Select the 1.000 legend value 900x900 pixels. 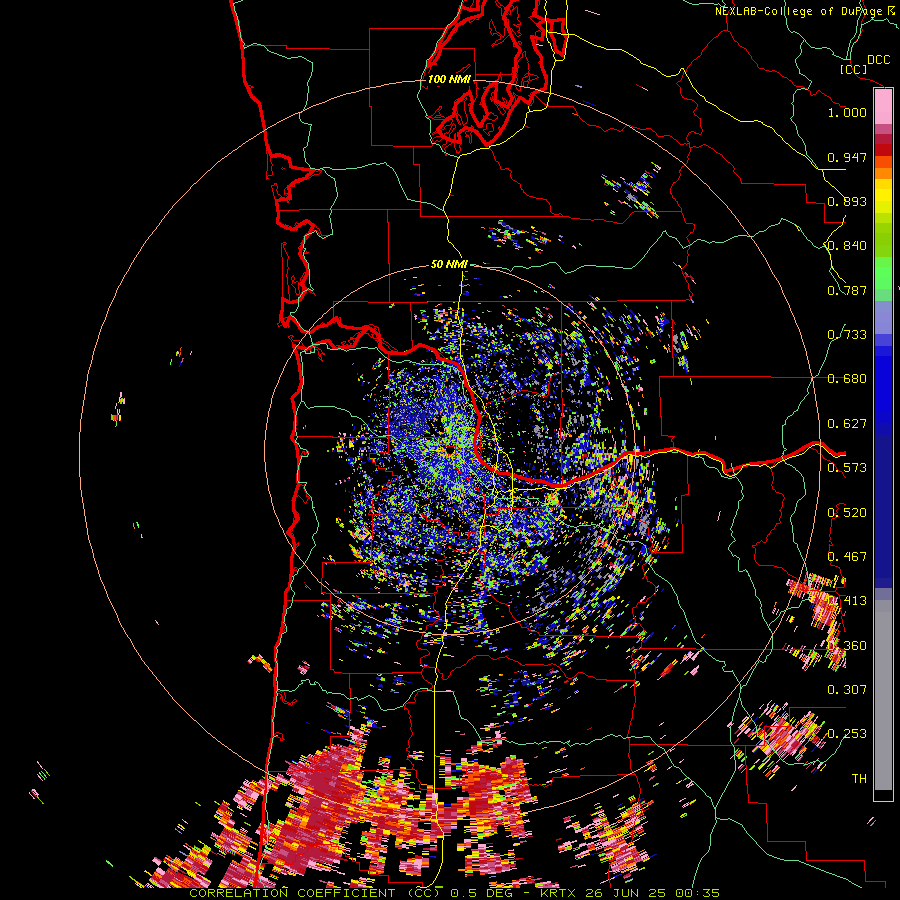(847, 112)
